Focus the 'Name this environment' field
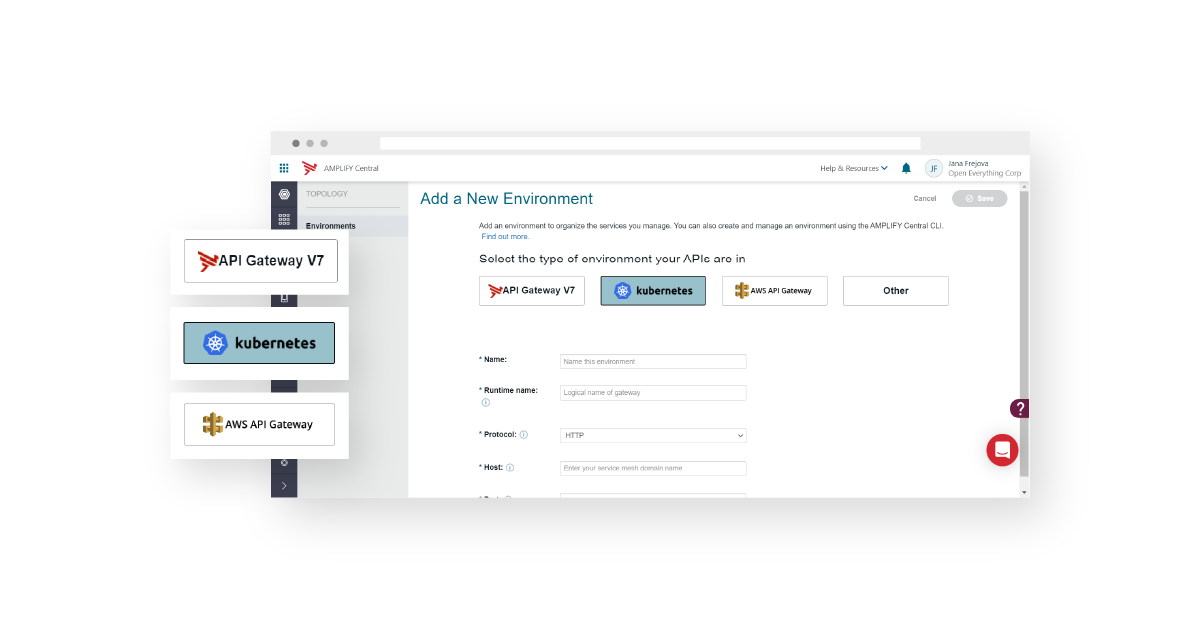The width and height of the screenshot is (1201, 628). coord(653,361)
